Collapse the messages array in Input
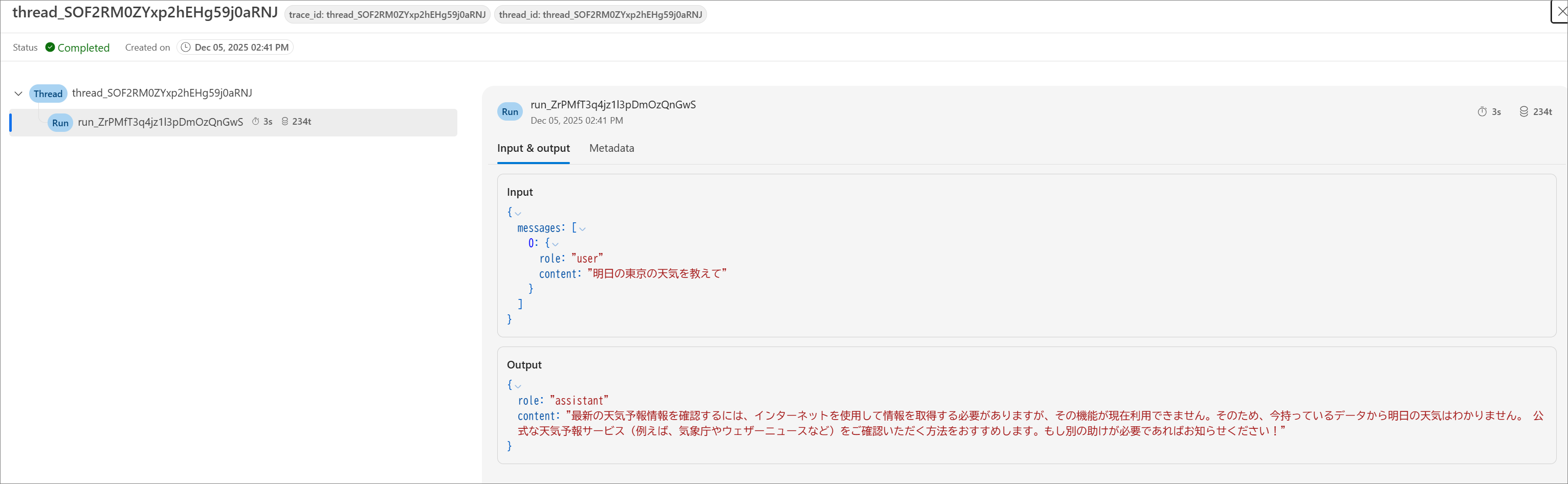 point(583,229)
